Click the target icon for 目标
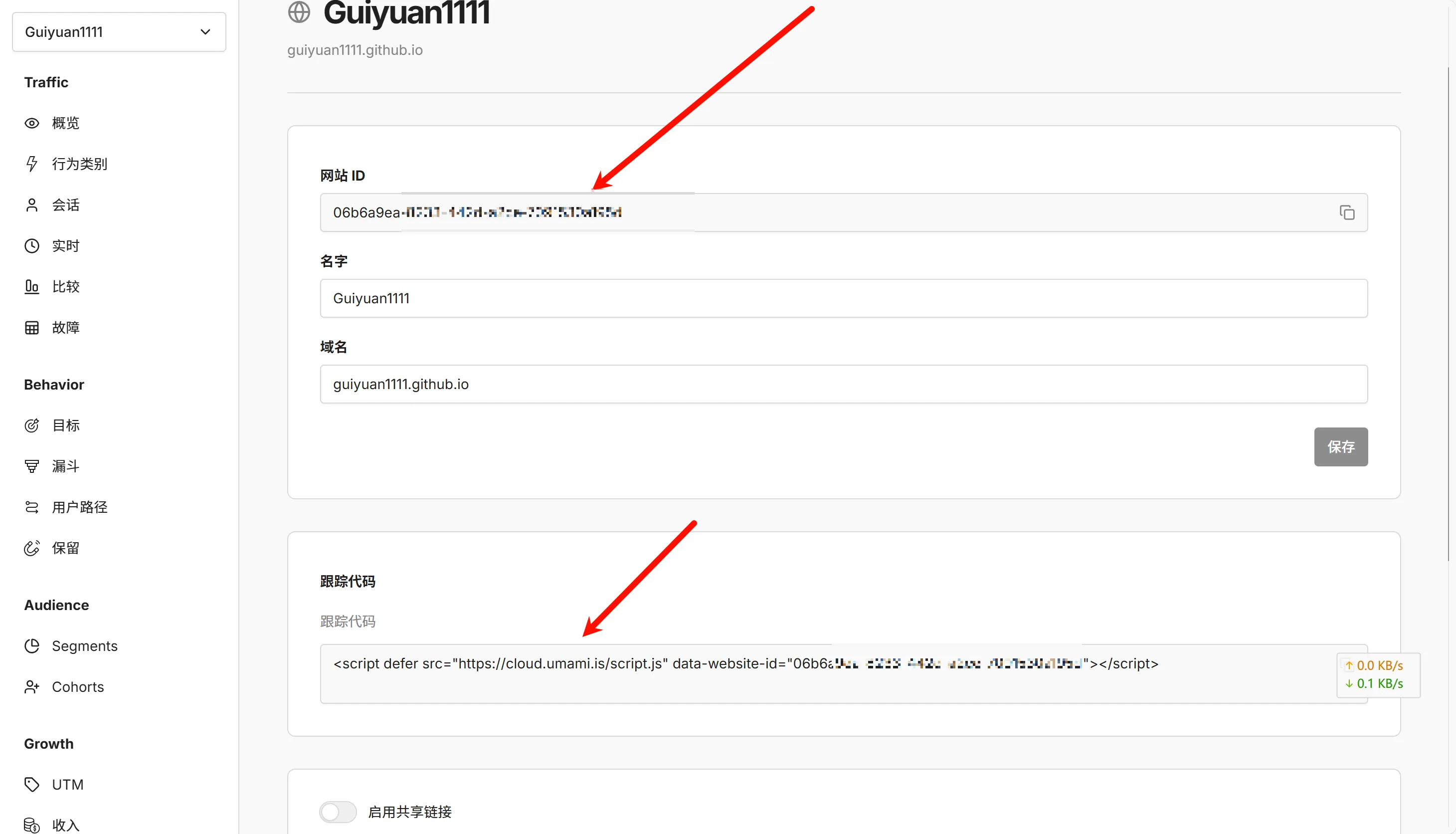Screen dimensions: 1456x834 [32, 425]
